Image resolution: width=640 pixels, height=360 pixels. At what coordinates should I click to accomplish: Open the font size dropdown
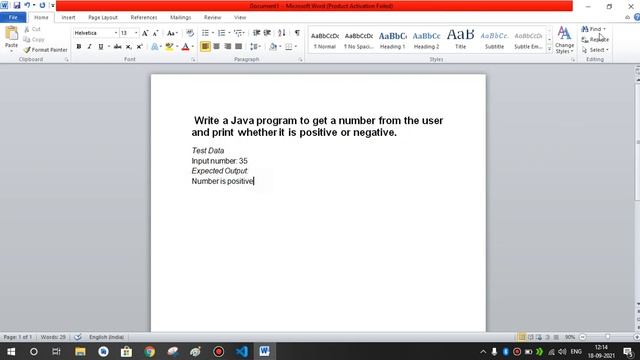(x=136, y=33)
